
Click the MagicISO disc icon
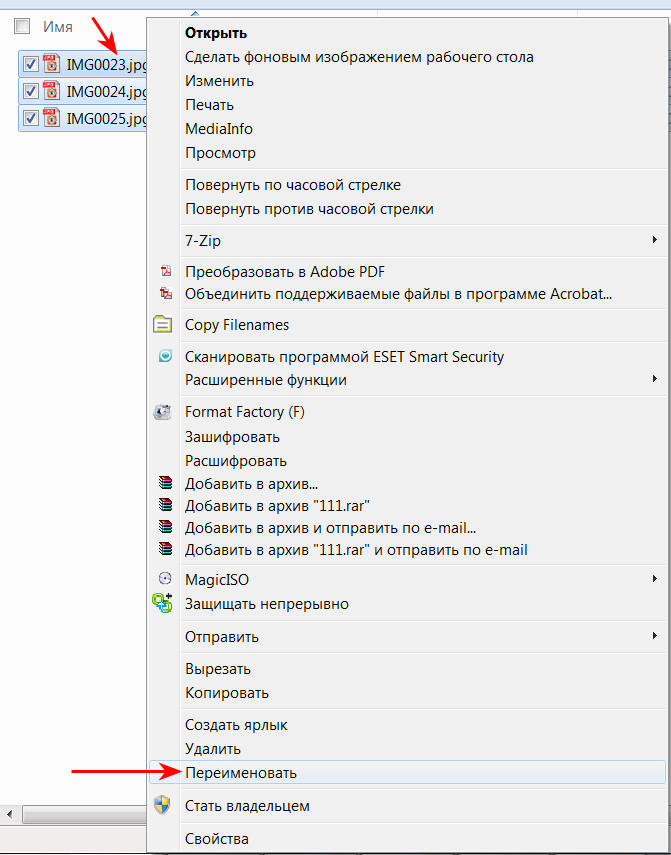pyautogui.click(x=165, y=579)
